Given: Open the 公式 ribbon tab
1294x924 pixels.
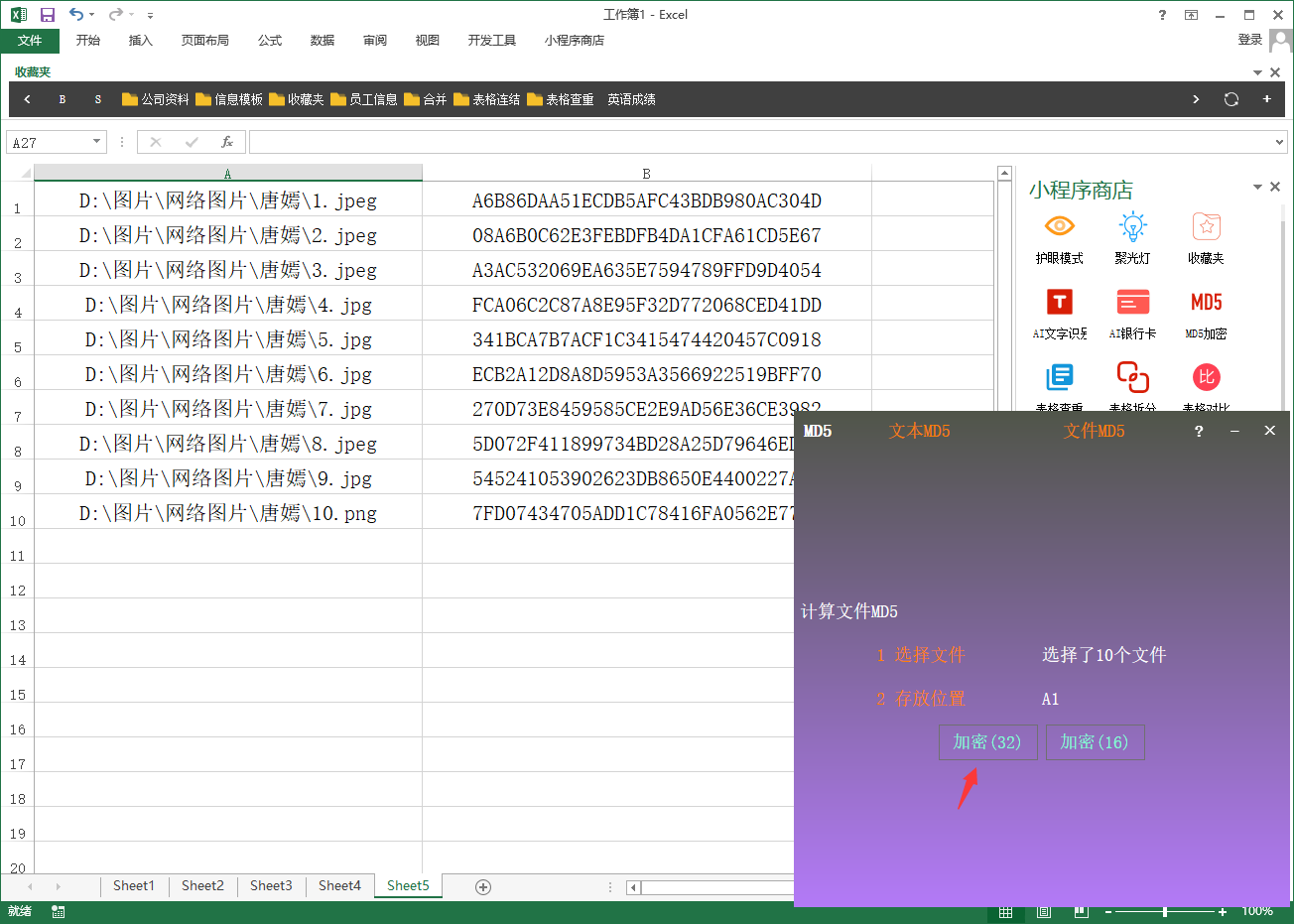Looking at the screenshot, I should [270, 41].
